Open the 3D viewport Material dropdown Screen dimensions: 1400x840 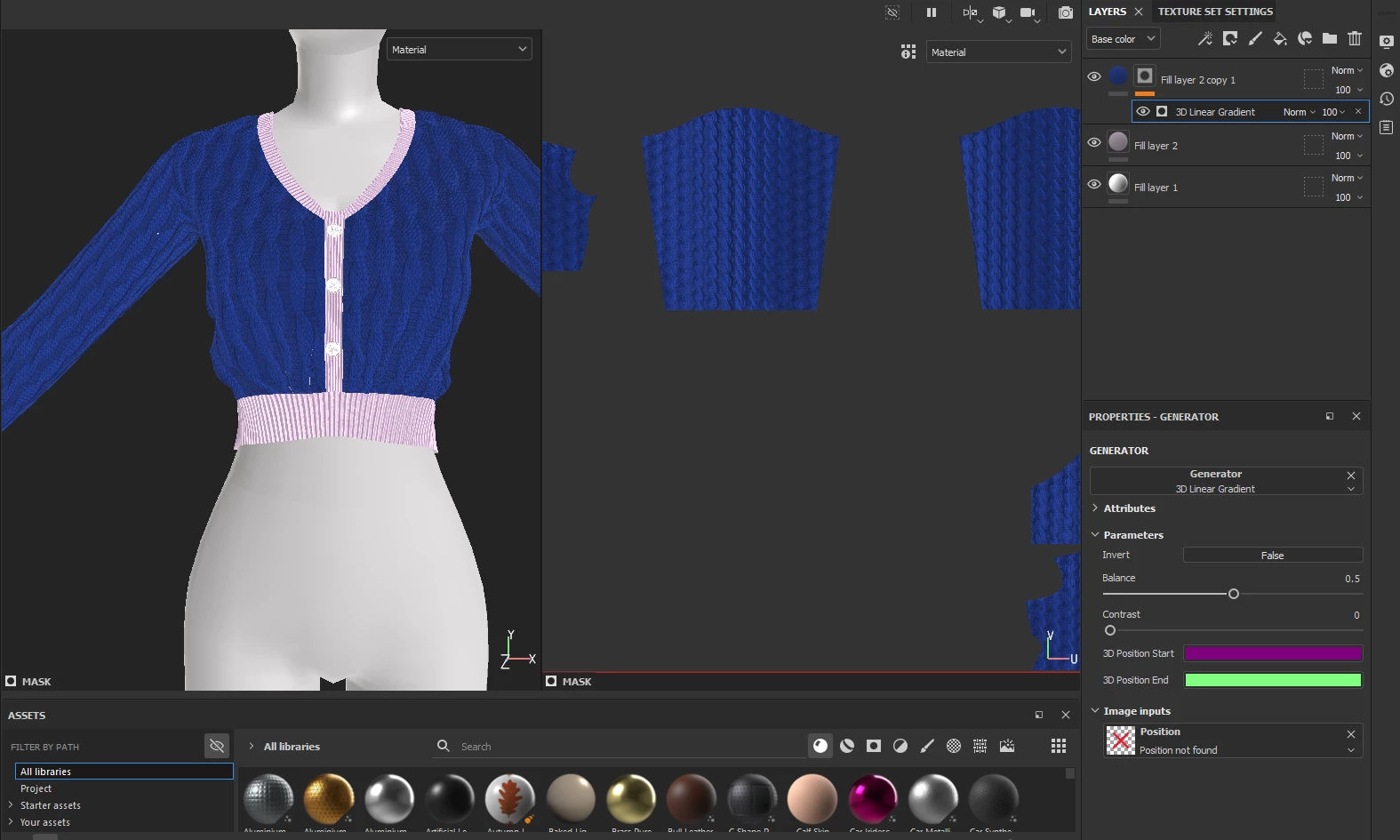tap(460, 50)
